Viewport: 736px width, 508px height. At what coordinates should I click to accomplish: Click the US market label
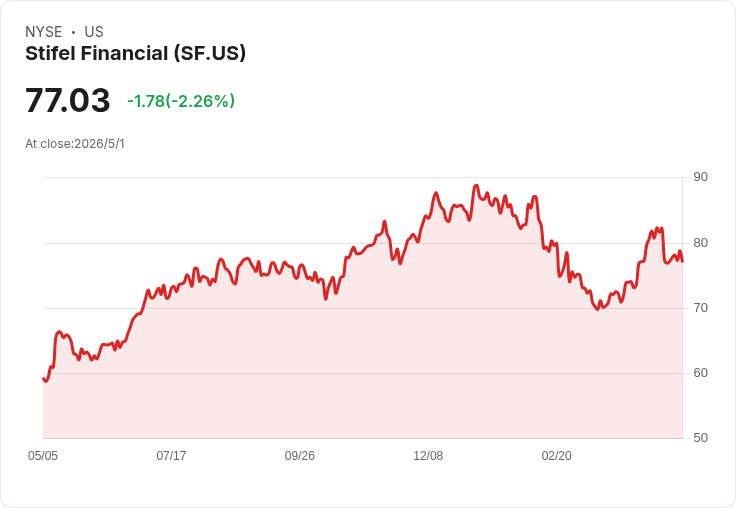pos(94,32)
